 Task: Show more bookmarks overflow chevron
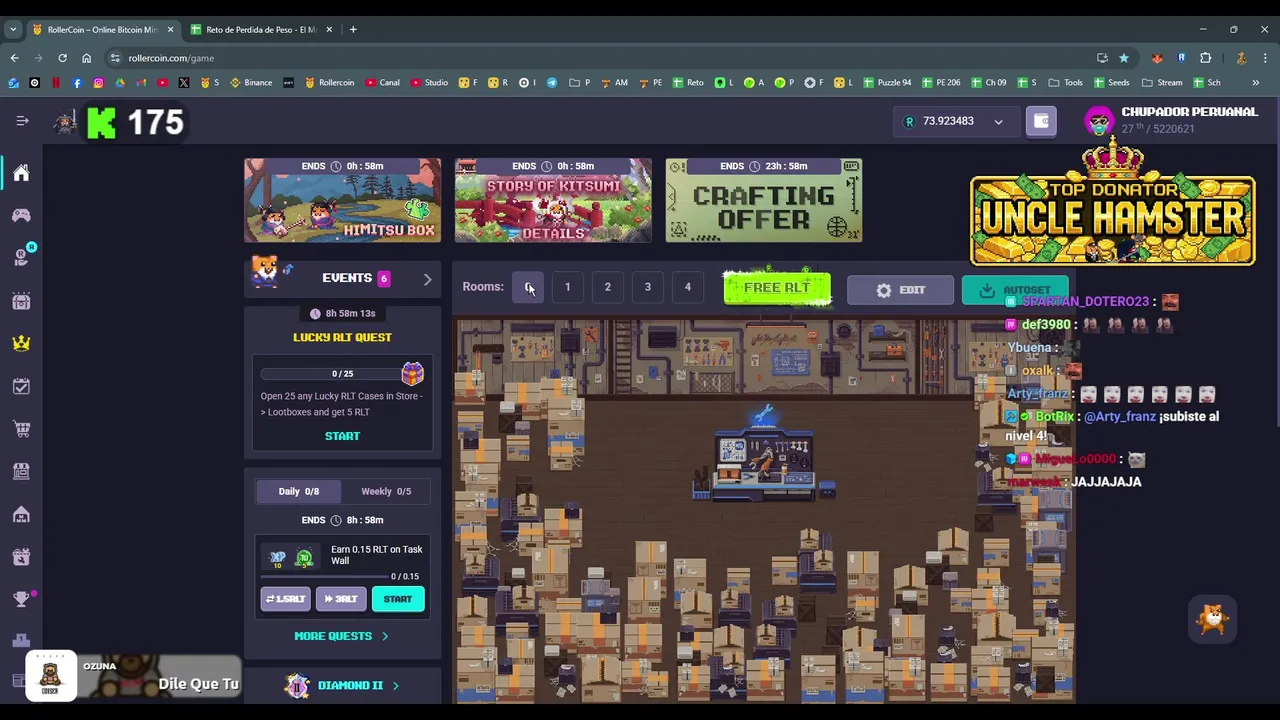click(x=1255, y=82)
